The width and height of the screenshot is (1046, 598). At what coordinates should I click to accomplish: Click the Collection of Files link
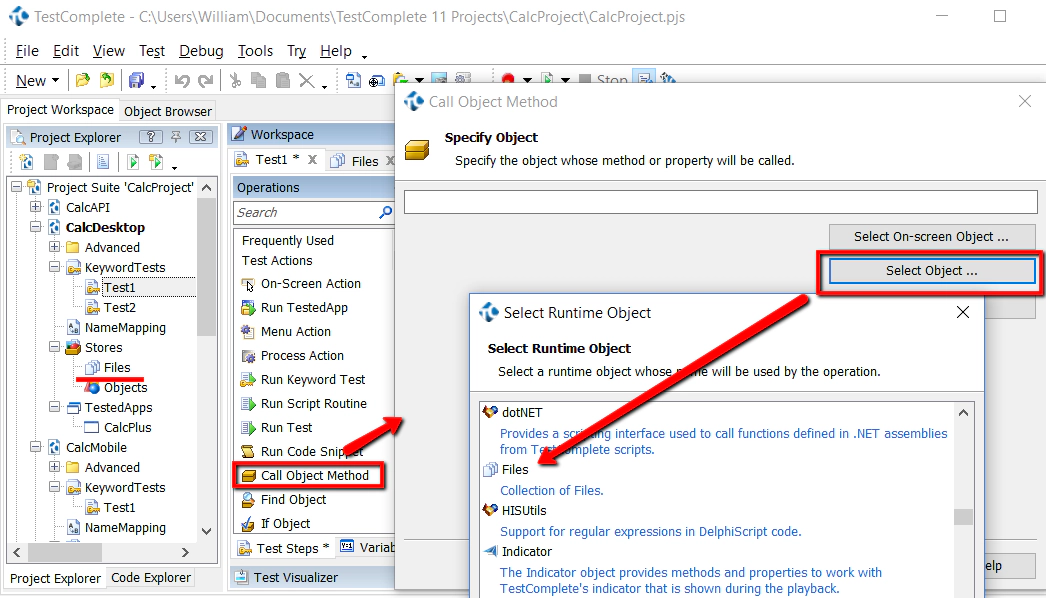554,490
